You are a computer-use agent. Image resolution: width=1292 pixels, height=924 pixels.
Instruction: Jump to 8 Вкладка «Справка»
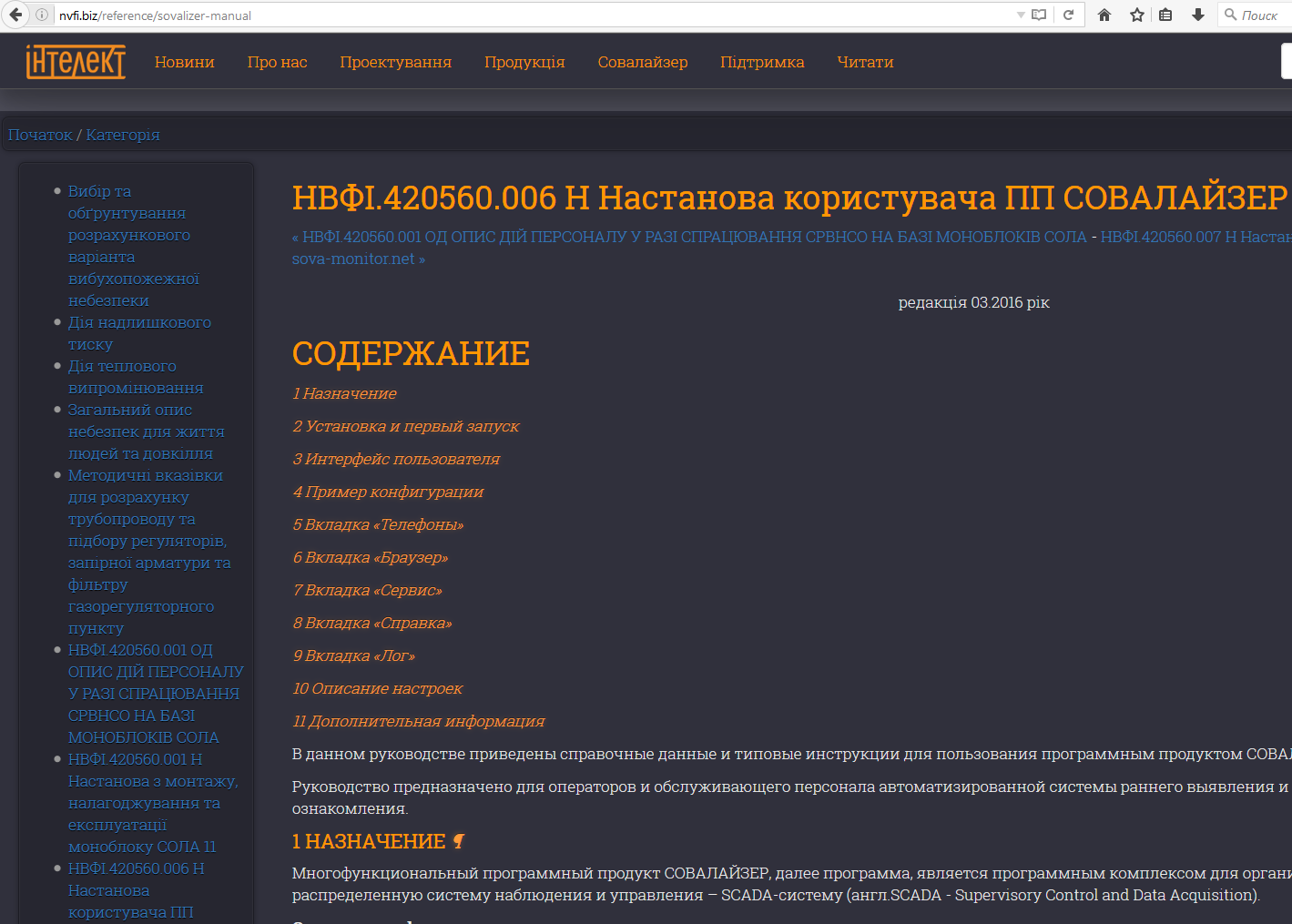coord(372,623)
